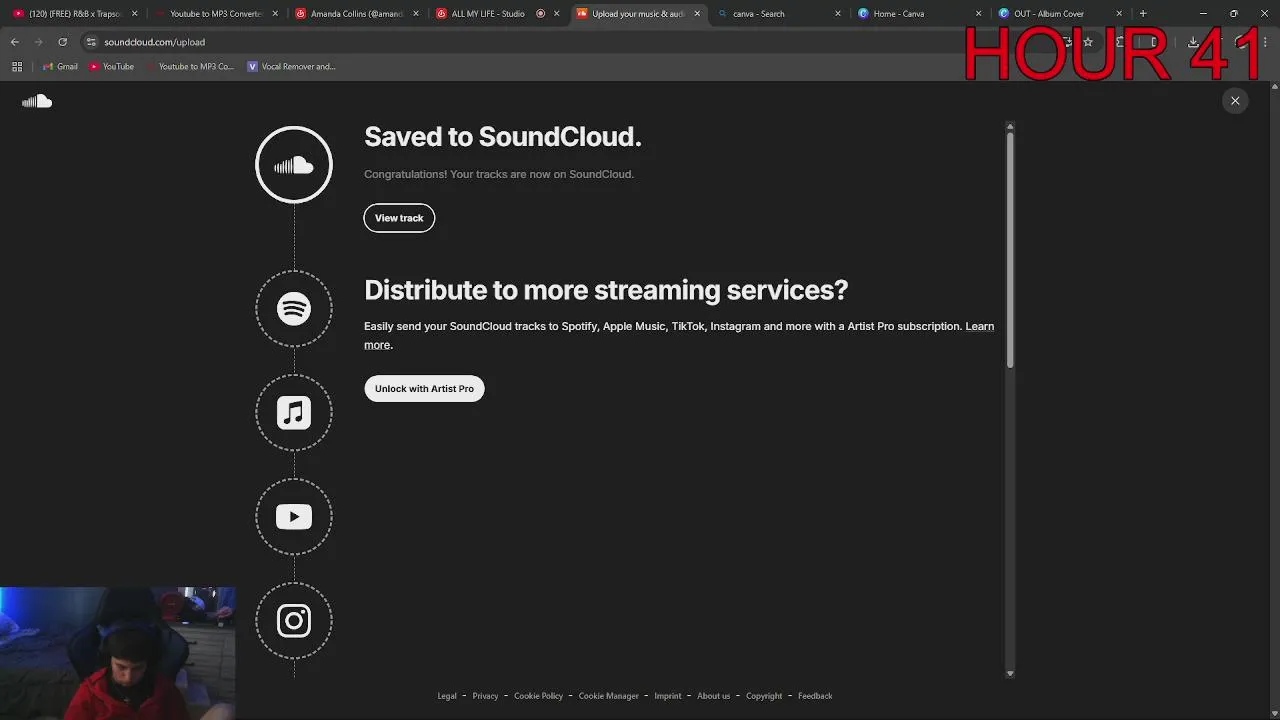Click the large SoundCloud cloud circle icon
Viewport: 1280px width, 720px height.
coord(294,165)
